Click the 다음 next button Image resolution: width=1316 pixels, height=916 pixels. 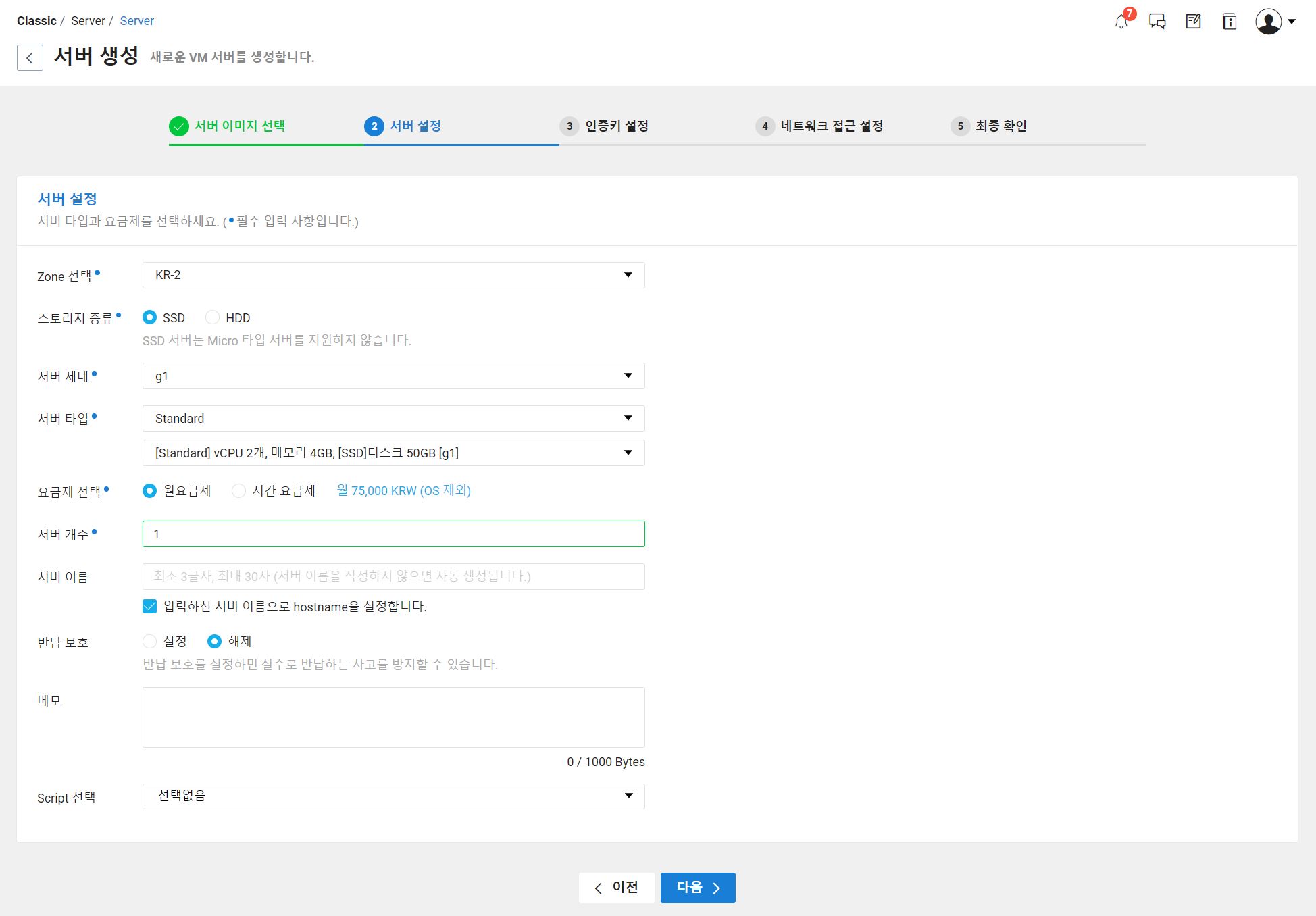[x=698, y=888]
